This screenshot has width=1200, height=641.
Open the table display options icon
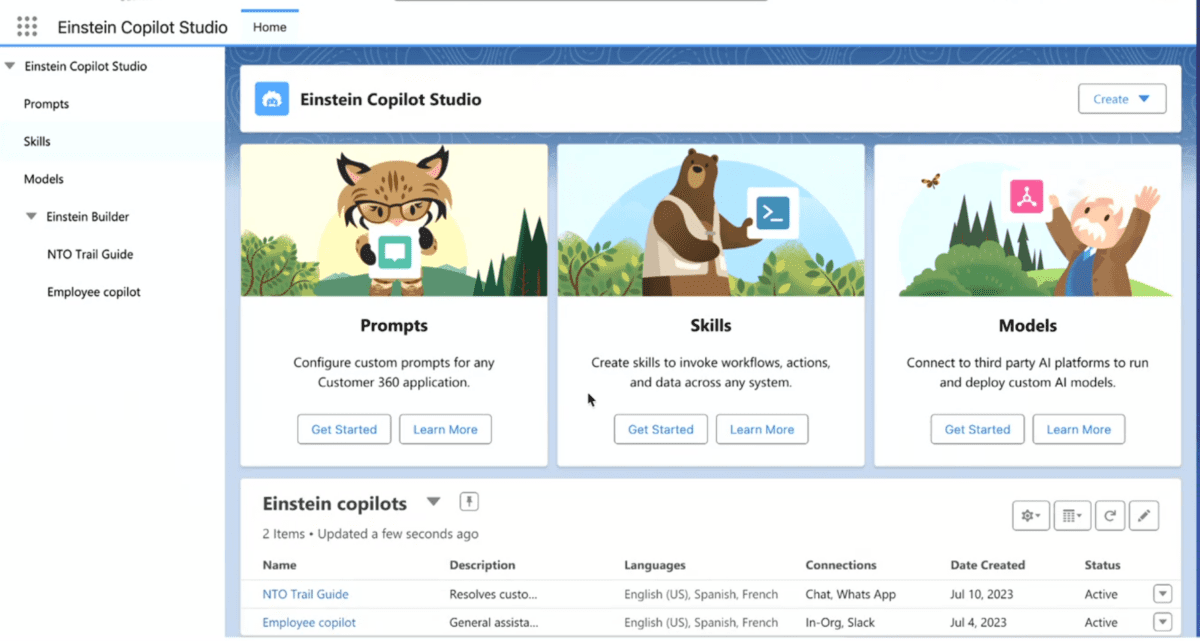pyautogui.click(x=1072, y=516)
